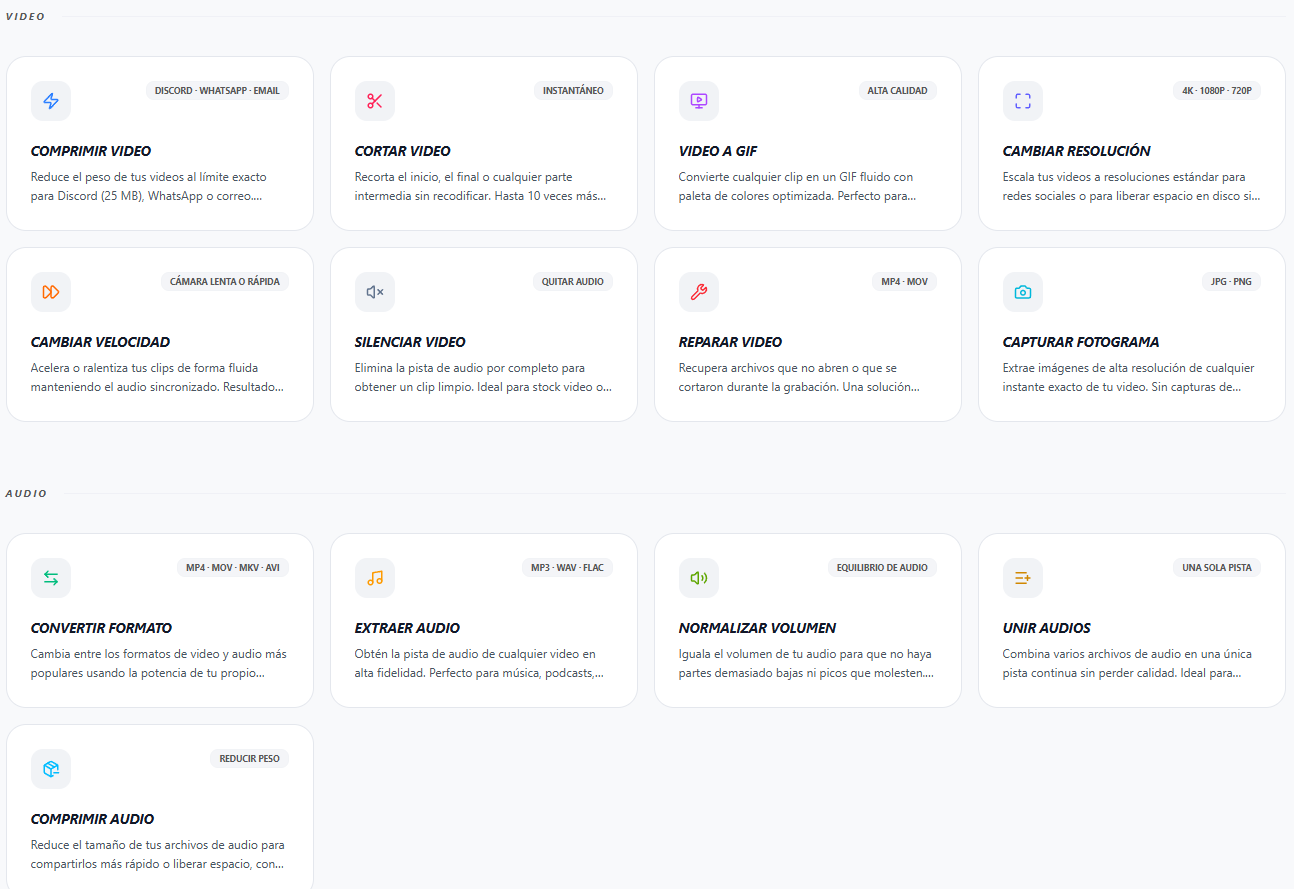Click description starting 'Obtén la pista de audio'
Screen dimensions: 1294x889
[x=480, y=663]
